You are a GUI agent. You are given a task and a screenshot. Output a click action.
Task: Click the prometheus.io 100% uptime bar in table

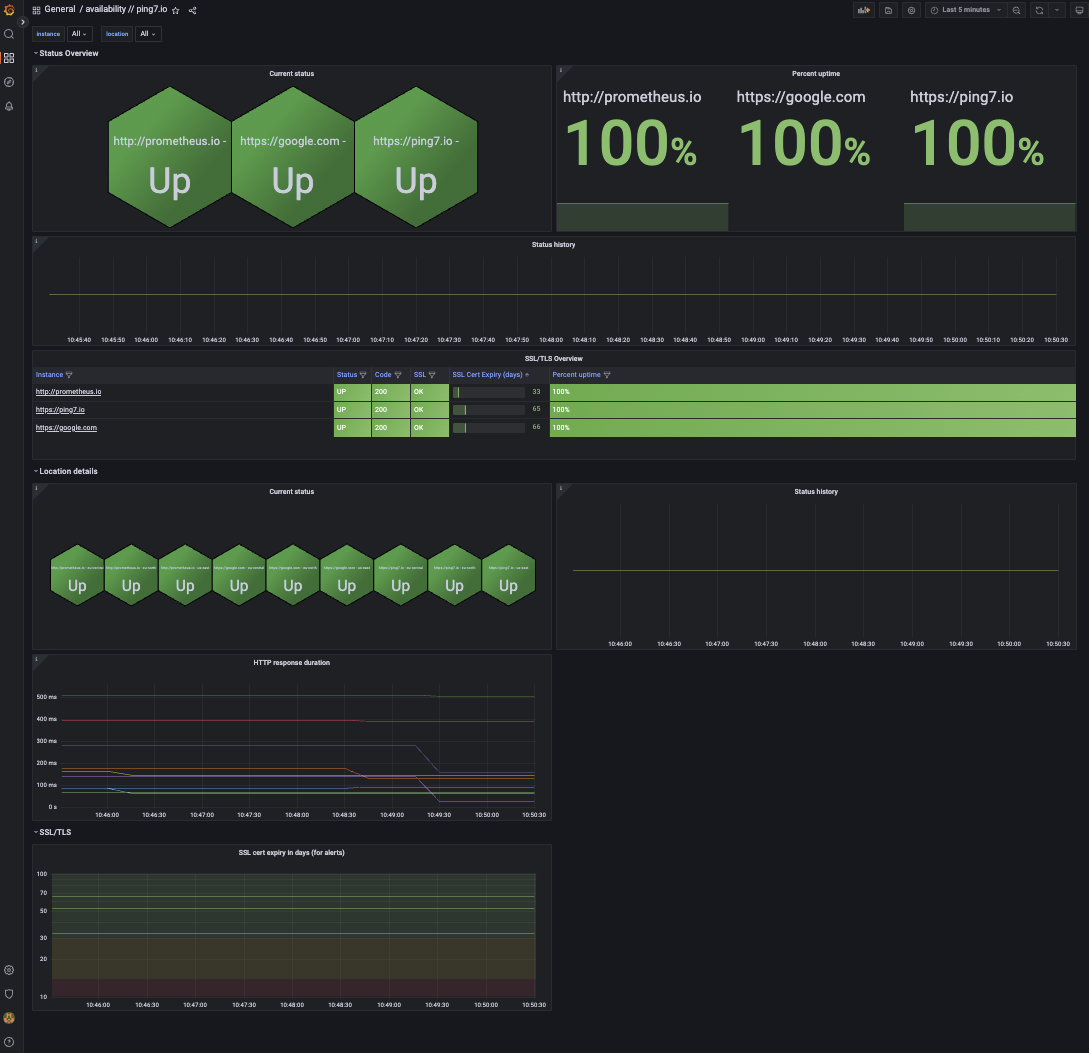813,392
